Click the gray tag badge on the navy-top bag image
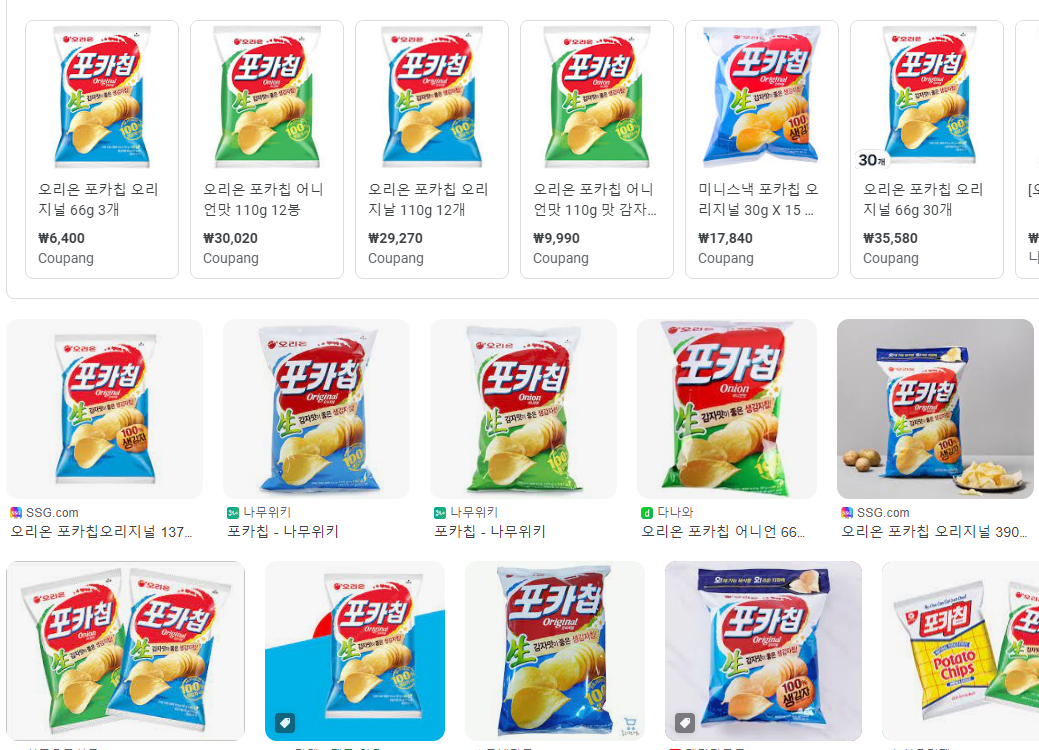 pyautogui.click(x=685, y=723)
